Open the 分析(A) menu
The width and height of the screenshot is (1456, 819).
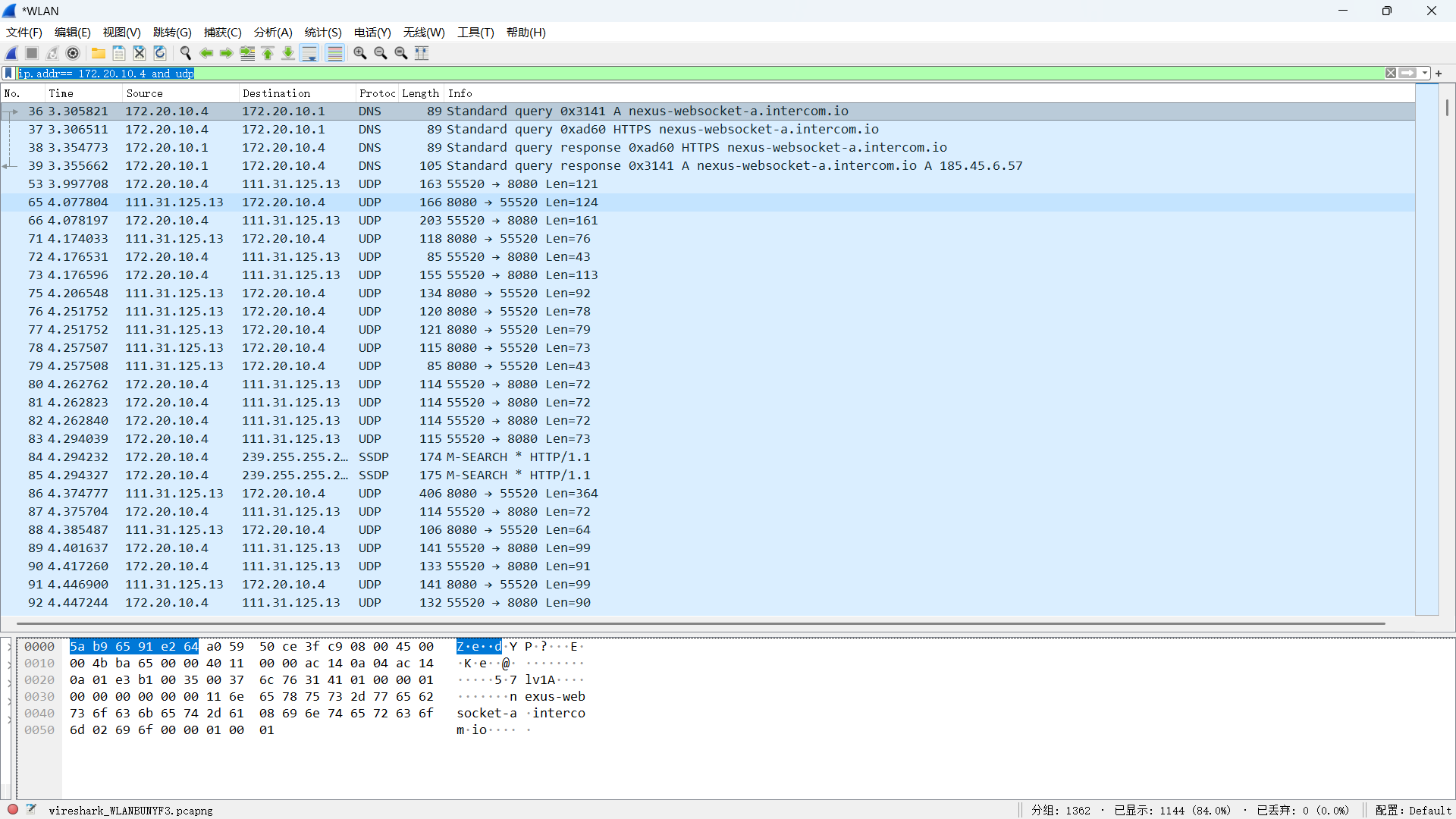point(272,33)
